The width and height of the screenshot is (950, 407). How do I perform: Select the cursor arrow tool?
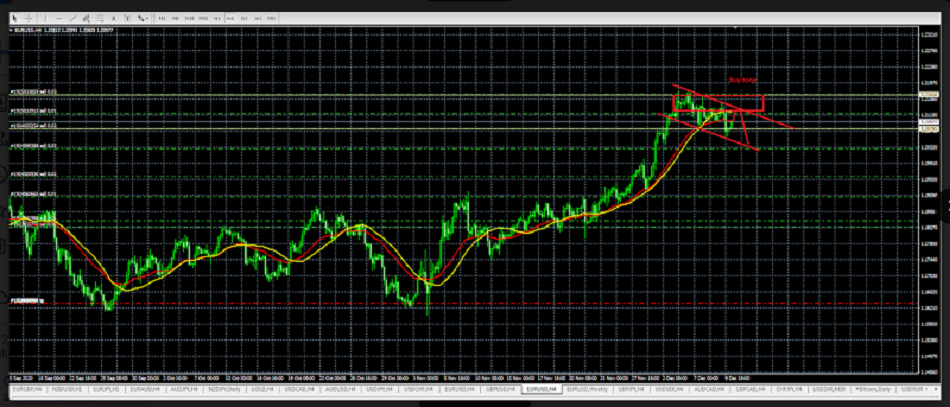coord(15,18)
